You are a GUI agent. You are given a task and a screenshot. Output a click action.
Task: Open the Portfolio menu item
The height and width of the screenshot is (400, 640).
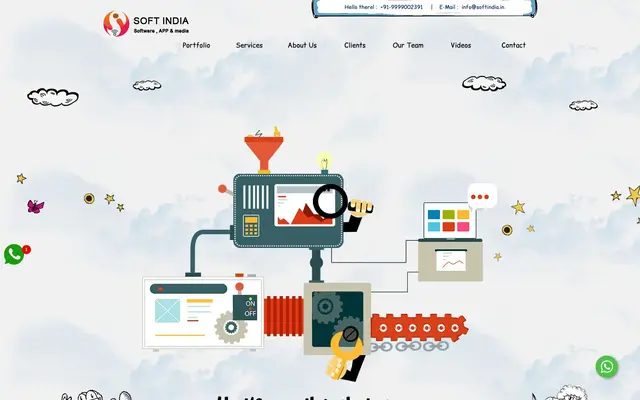196,45
